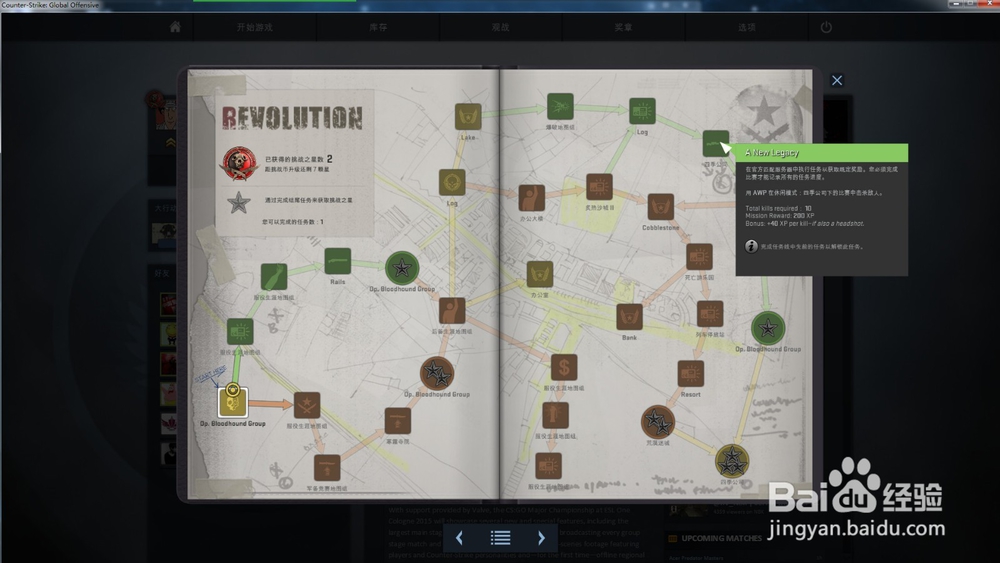Select the 办公大楼 mission node
Screen dimensions: 1000x563
tap(531, 198)
